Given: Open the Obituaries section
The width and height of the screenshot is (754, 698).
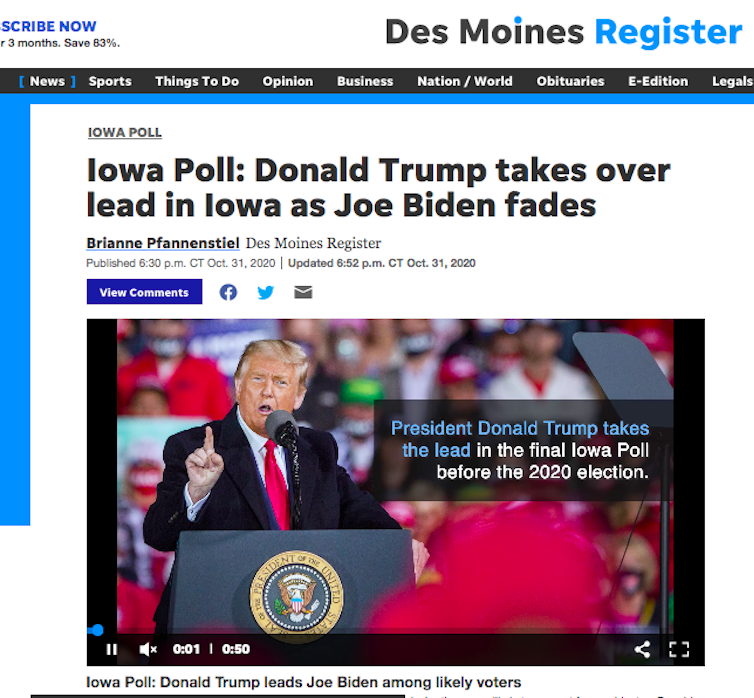Looking at the screenshot, I should pyautogui.click(x=570, y=81).
